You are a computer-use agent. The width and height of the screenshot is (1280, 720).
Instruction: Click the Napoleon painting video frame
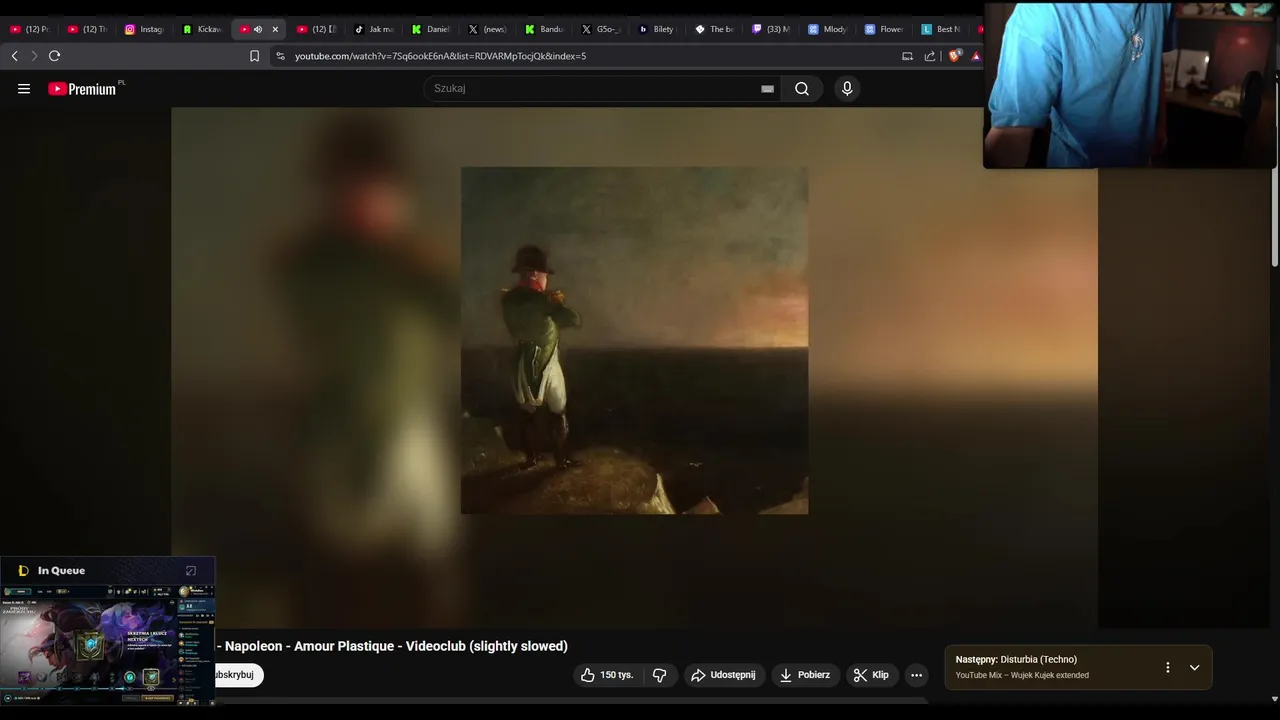coord(634,340)
